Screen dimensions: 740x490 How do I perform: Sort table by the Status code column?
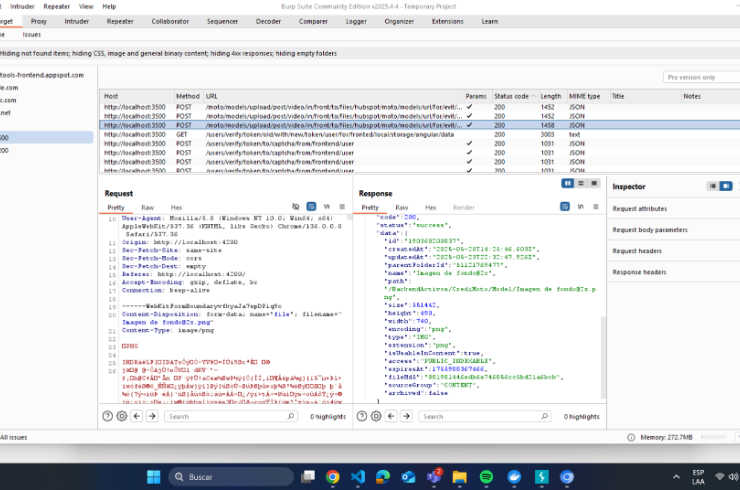515,96
